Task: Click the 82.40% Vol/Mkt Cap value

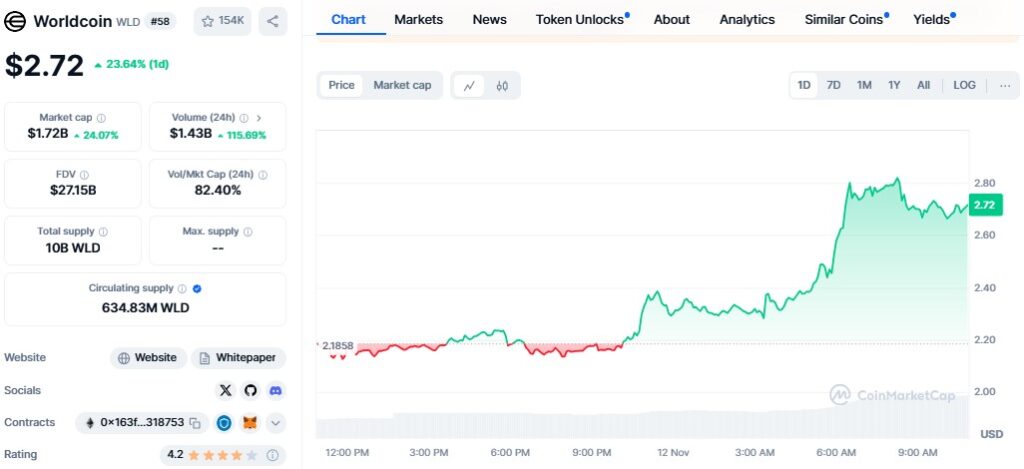Action: coord(217,191)
